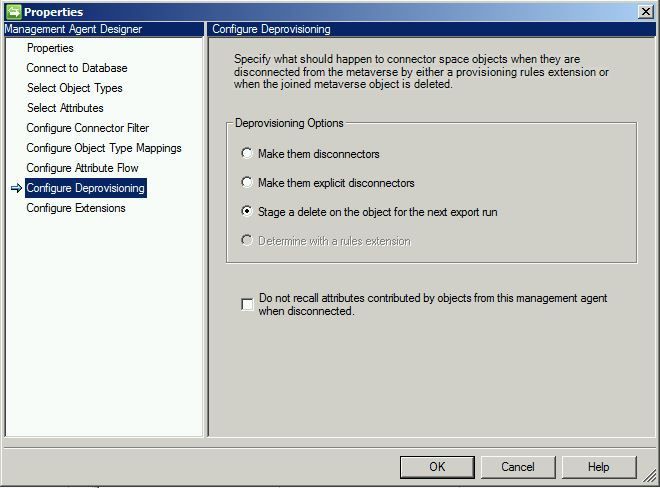The image size is (660, 488).
Task: Open Select Attributes page
Action: tap(65, 108)
